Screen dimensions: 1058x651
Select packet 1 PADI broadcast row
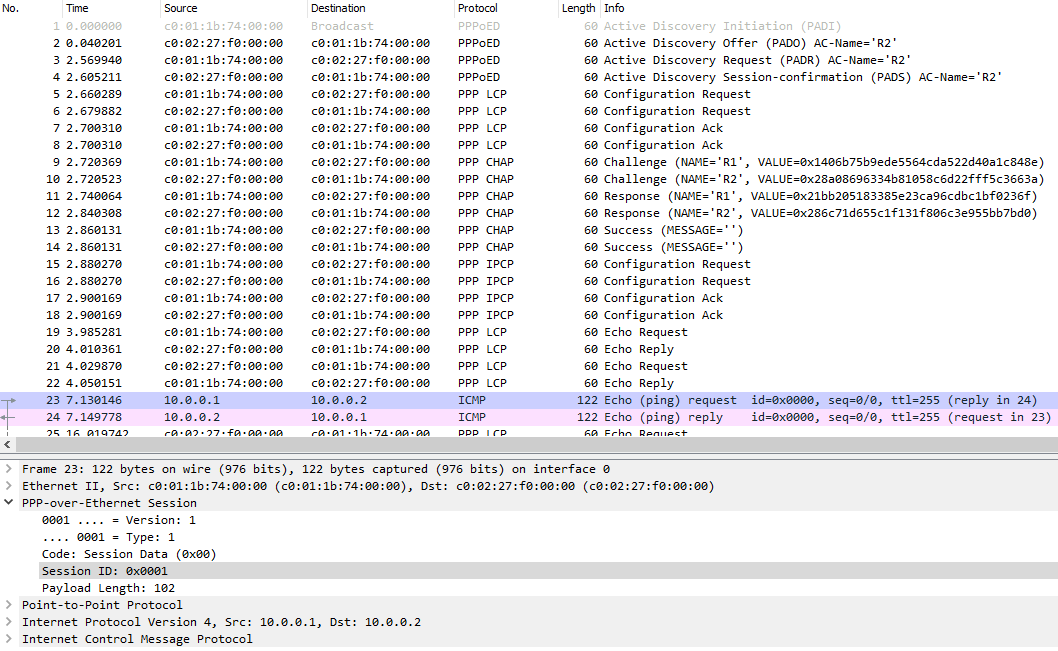point(529,26)
